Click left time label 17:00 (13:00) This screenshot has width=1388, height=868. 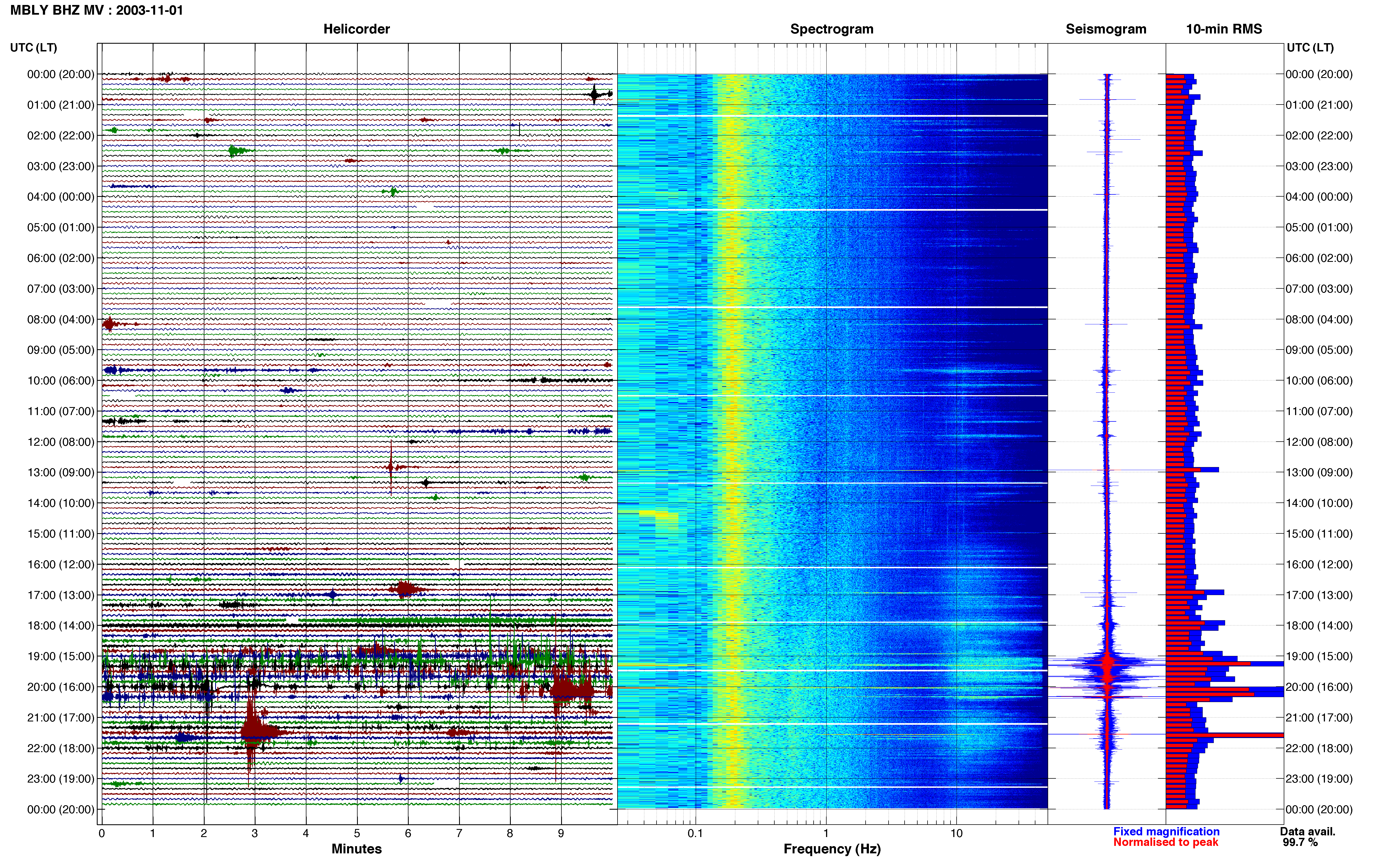[x=60, y=595]
